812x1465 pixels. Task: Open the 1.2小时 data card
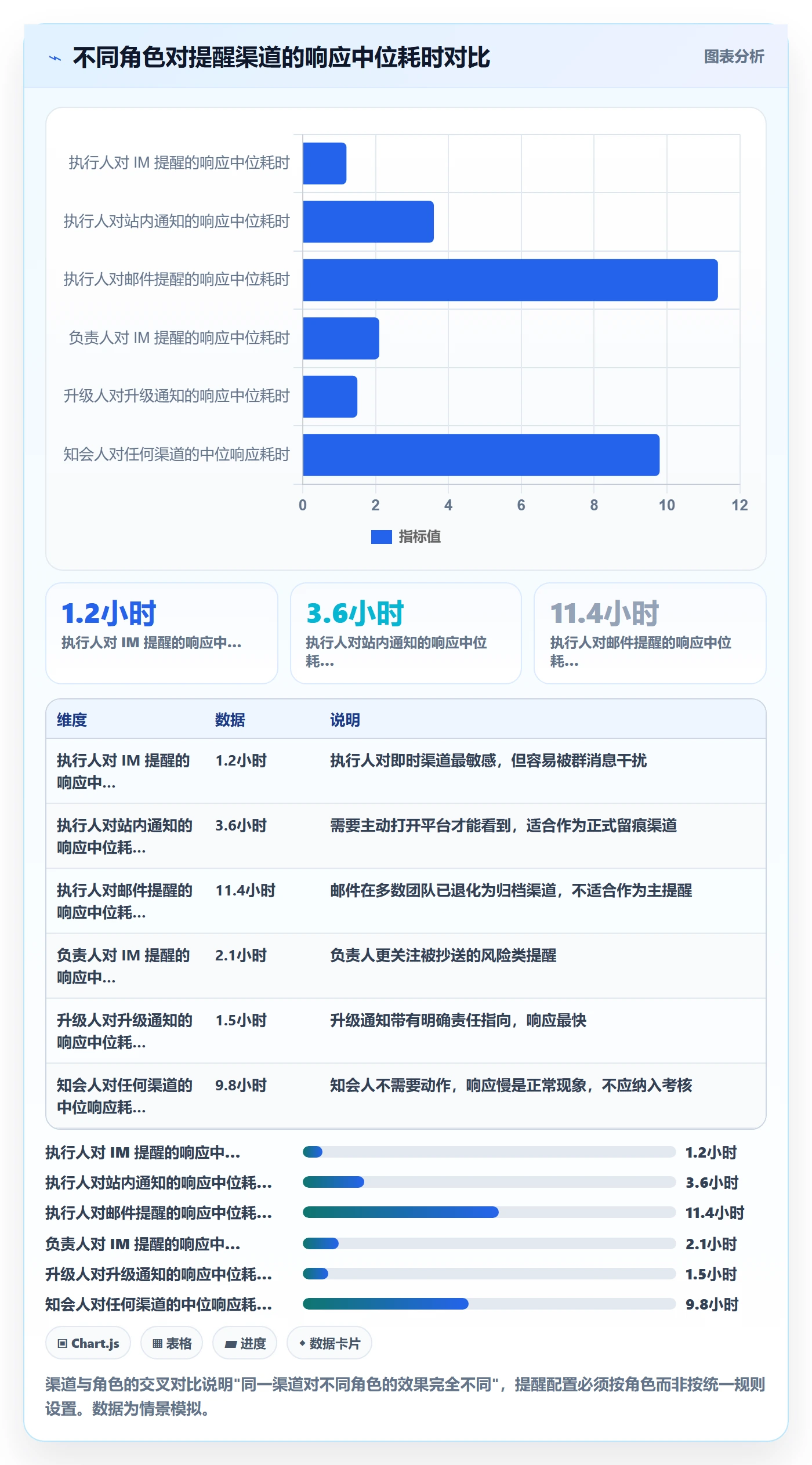coord(162,633)
